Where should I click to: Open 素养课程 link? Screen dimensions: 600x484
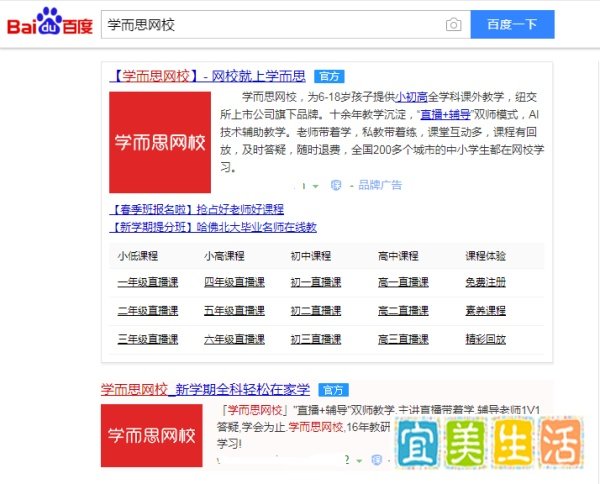coord(486,311)
